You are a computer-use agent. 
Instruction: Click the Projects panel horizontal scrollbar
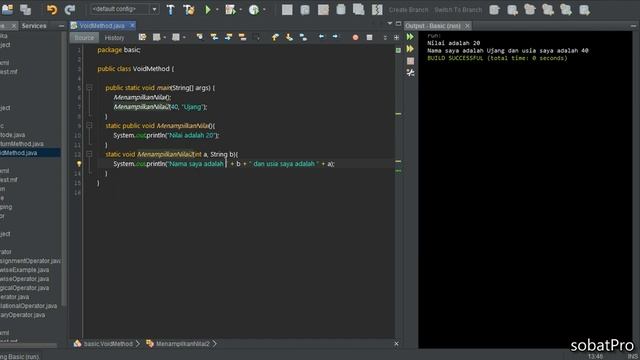pyautogui.click(x=29, y=345)
